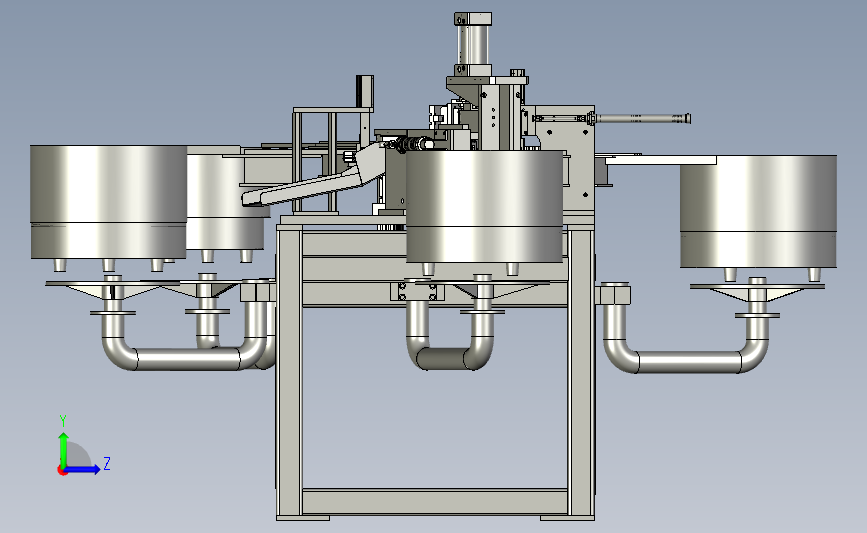
Task: Pick the U-shaped pipe under the center bowl
Action: point(450,358)
